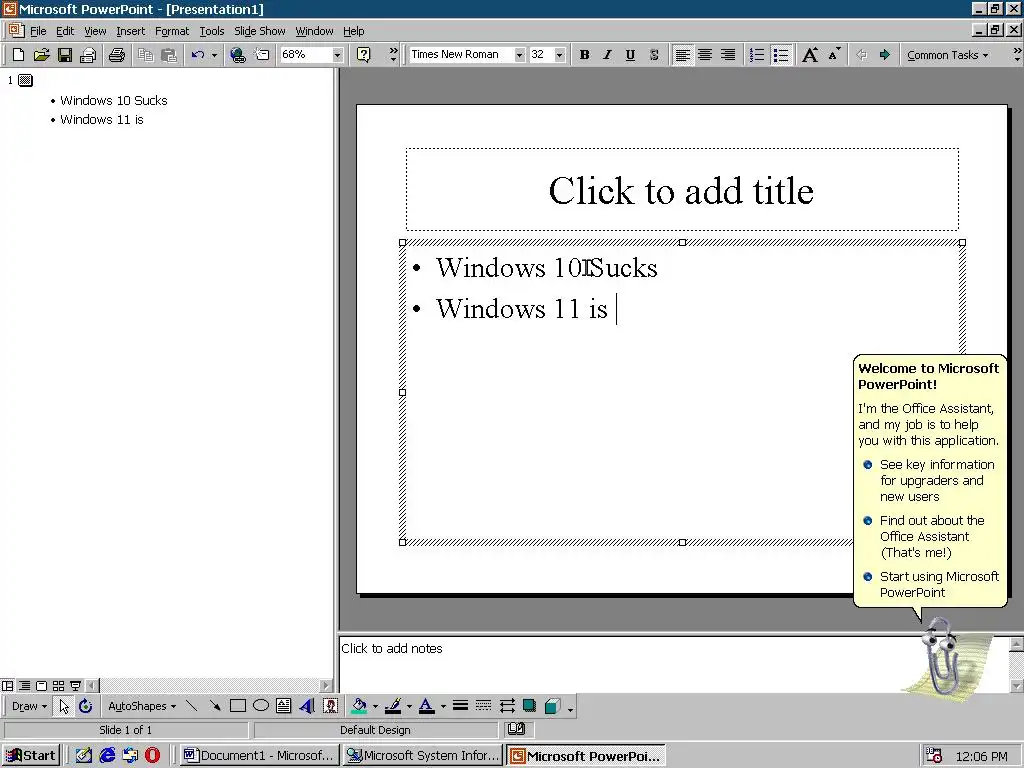Screen dimensions: 1024x768
Task: Apply the Line Color brush swatch
Action: click(393, 706)
